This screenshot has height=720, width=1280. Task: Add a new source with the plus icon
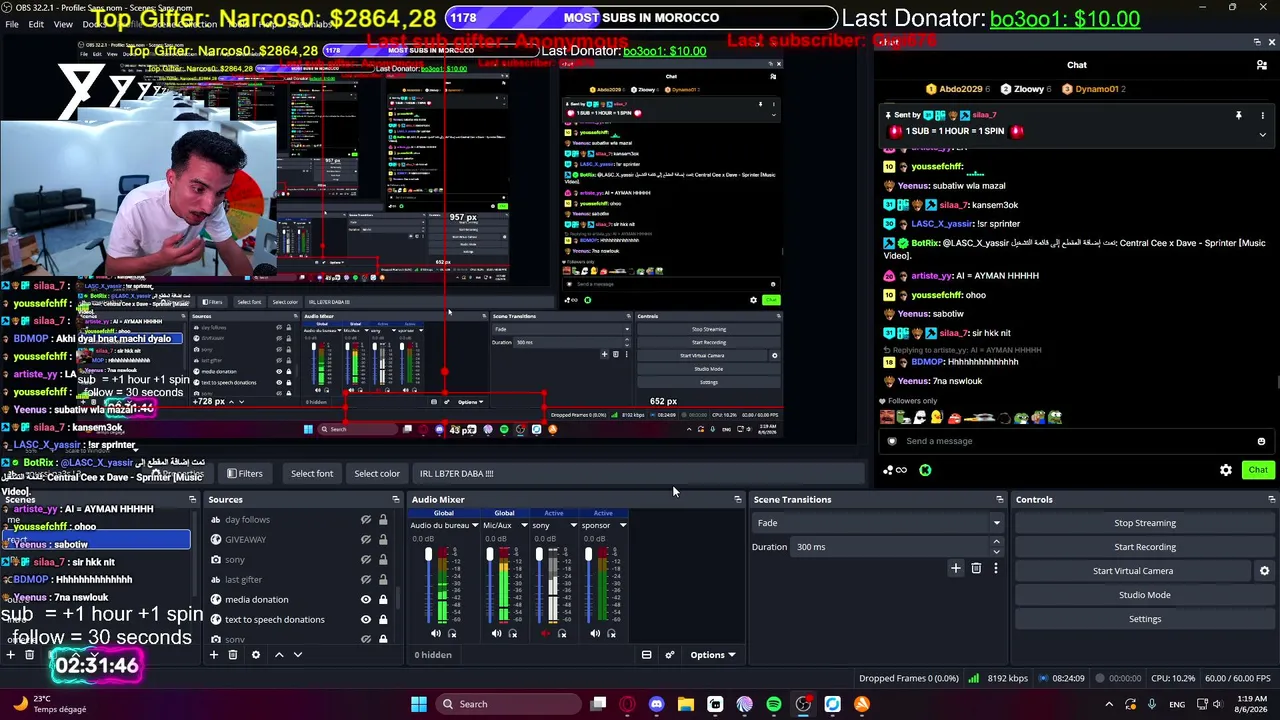point(213,655)
